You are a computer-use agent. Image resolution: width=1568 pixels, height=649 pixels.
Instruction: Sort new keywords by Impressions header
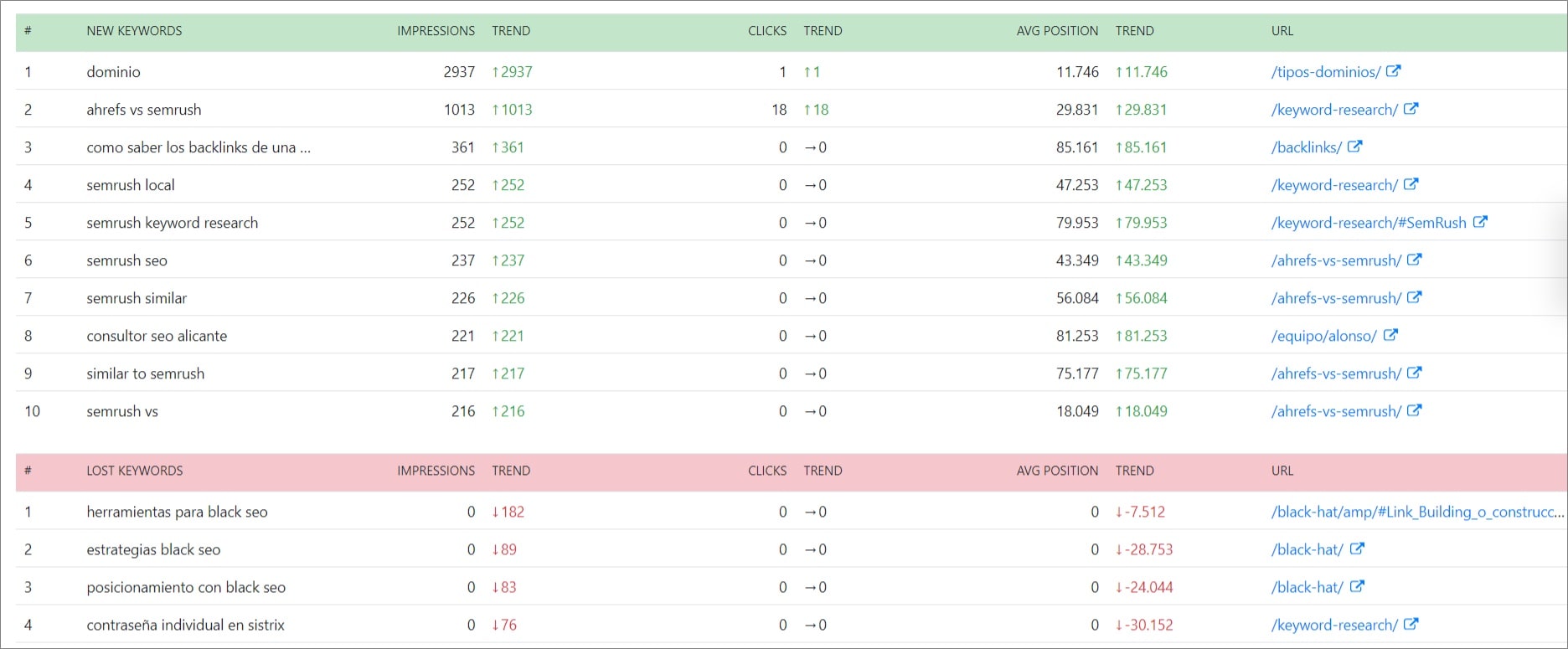tap(436, 31)
